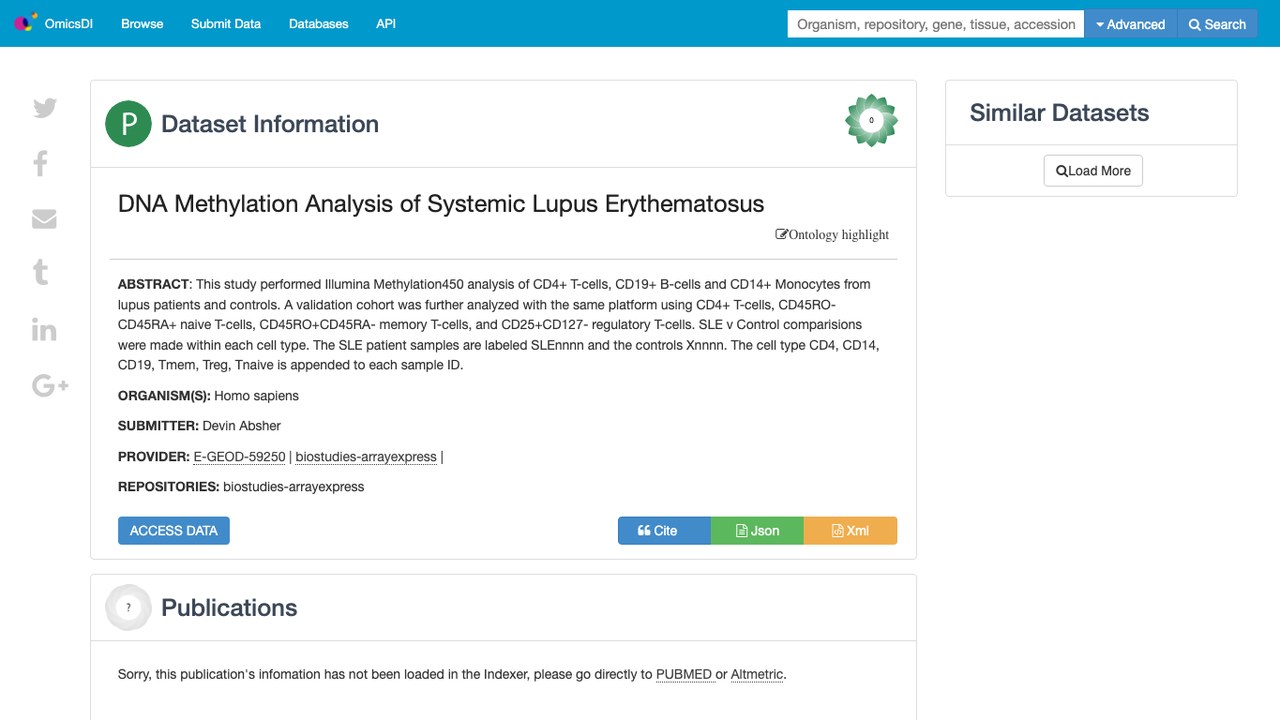1280x720 pixels.
Task: Toggle Ontology highlight
Action: pyautogui.click(x=832, y=235)
